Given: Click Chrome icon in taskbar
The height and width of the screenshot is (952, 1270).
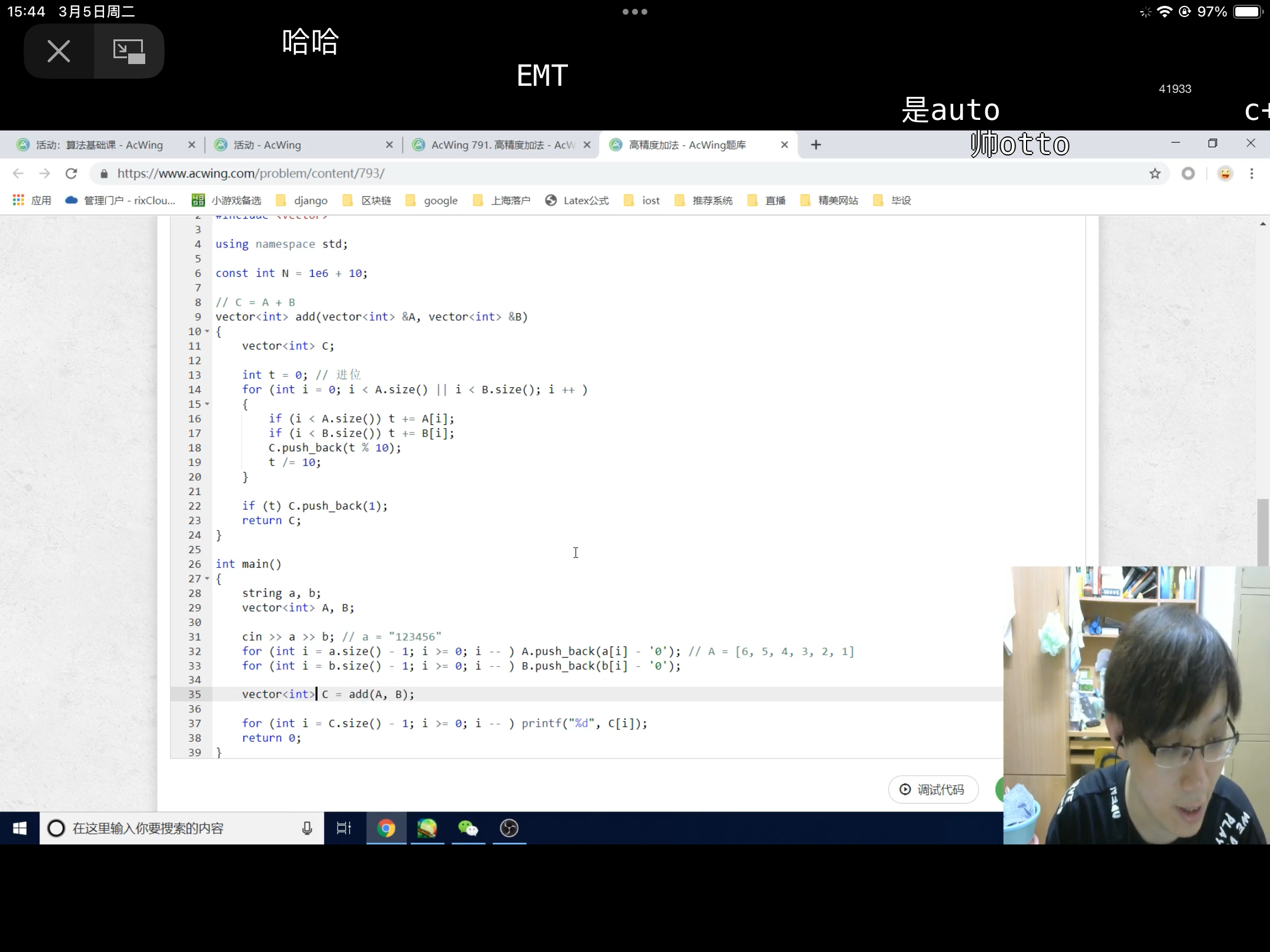Looking at the screenshot, I should [386, 828].
